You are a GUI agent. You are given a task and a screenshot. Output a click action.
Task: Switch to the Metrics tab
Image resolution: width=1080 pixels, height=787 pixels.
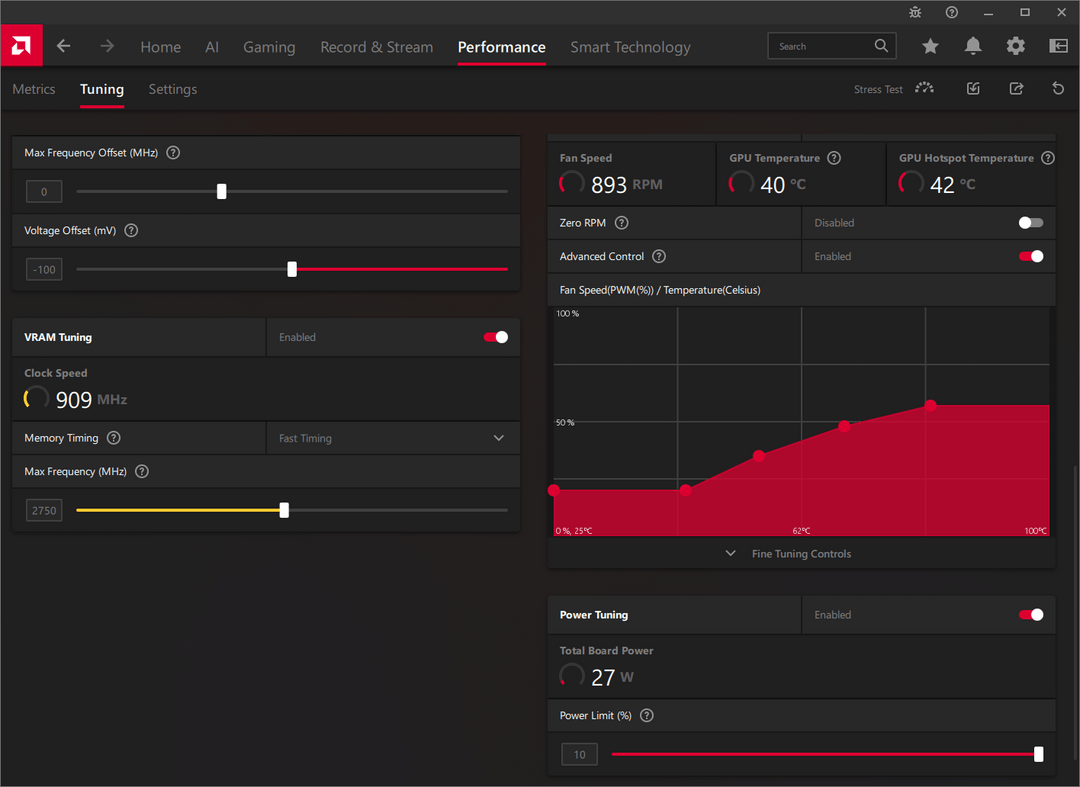[x=34, y=89]
